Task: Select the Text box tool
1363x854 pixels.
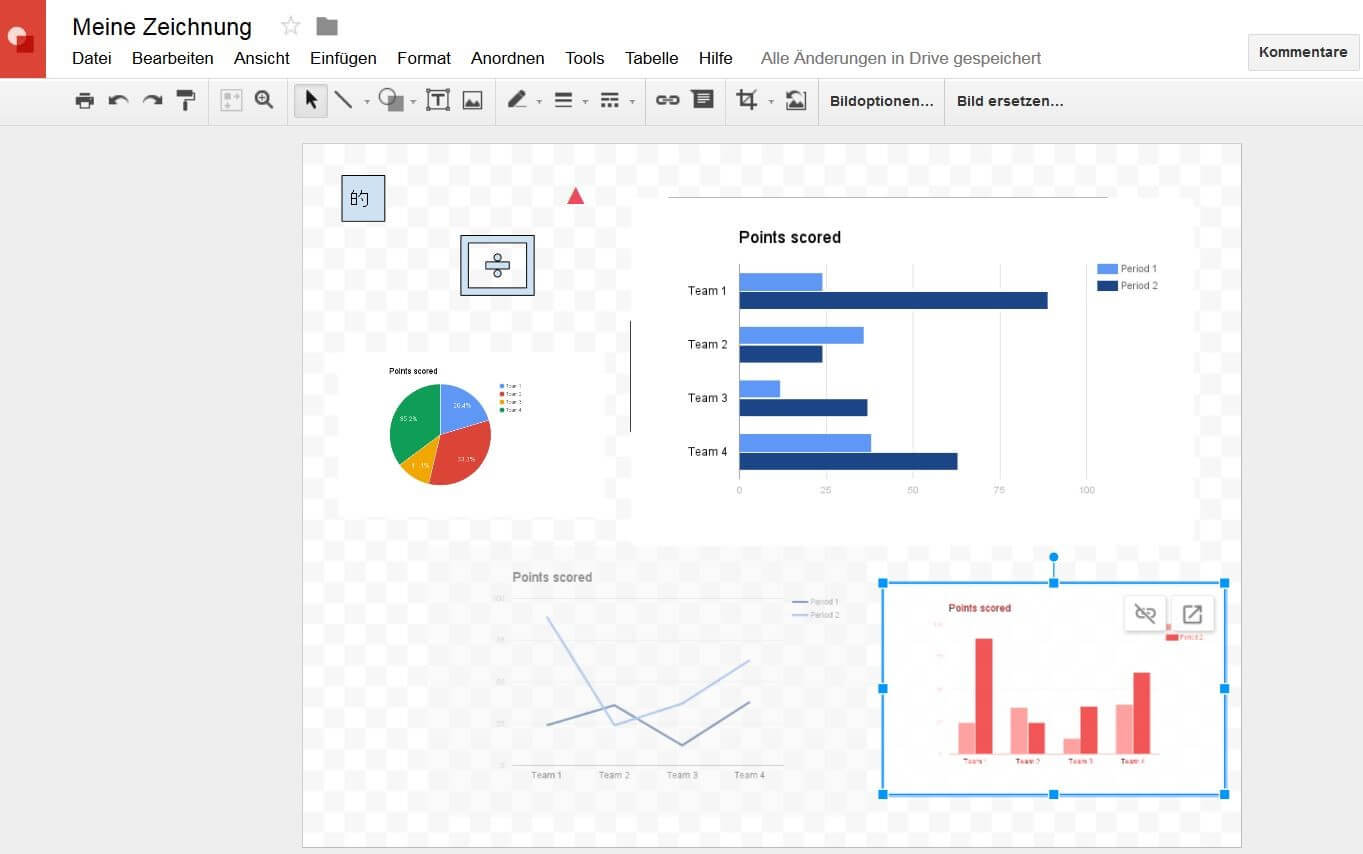Action: coord(438,100)
